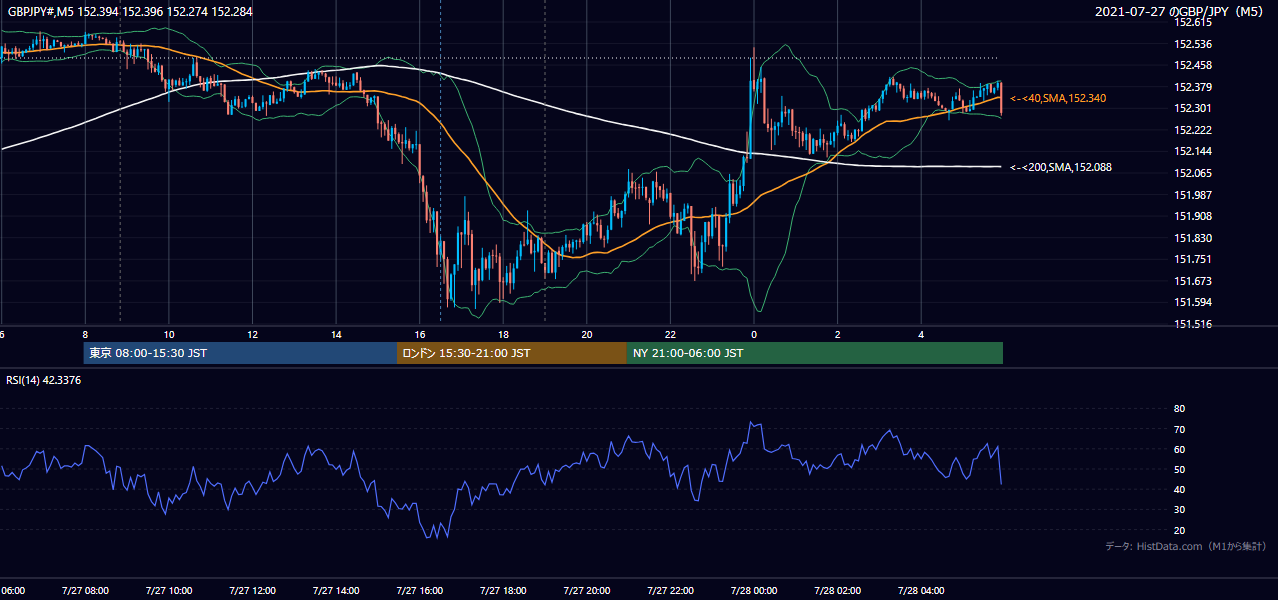The height and width of the screenshot is (600, 1278).
Task: Click hour tick 12 under price chart
Action: point(252,335)
